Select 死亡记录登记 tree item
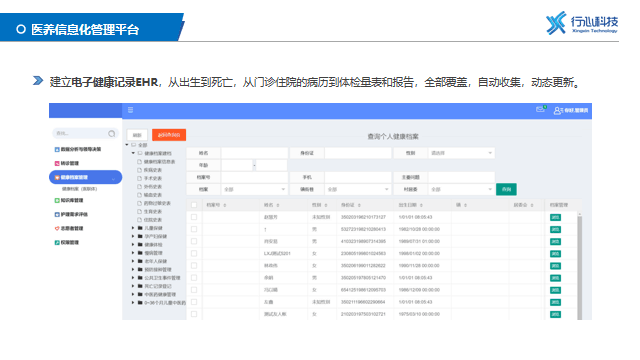The width and height of the screenshot is (640, 360). (x=158, y=286)
